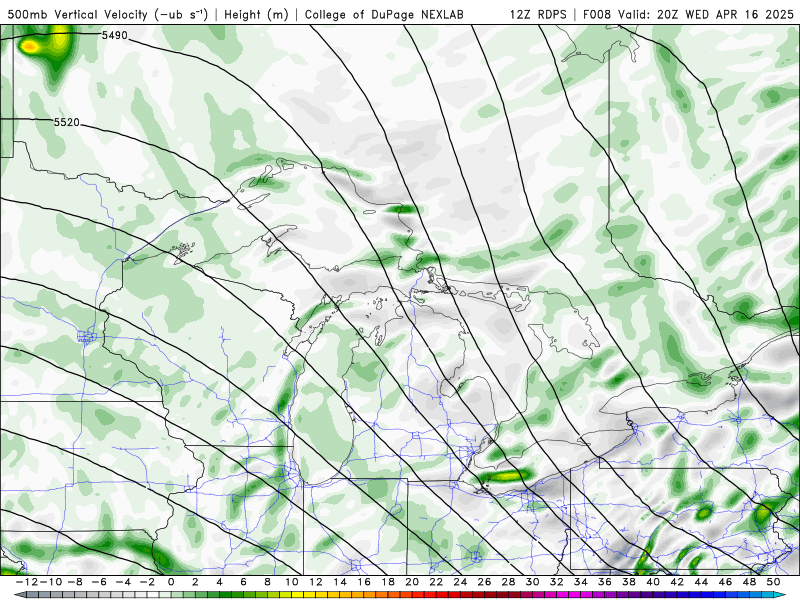This screenshot has width=800, height=600.
Task: Click the '34' color scale value
Action: 581,582
